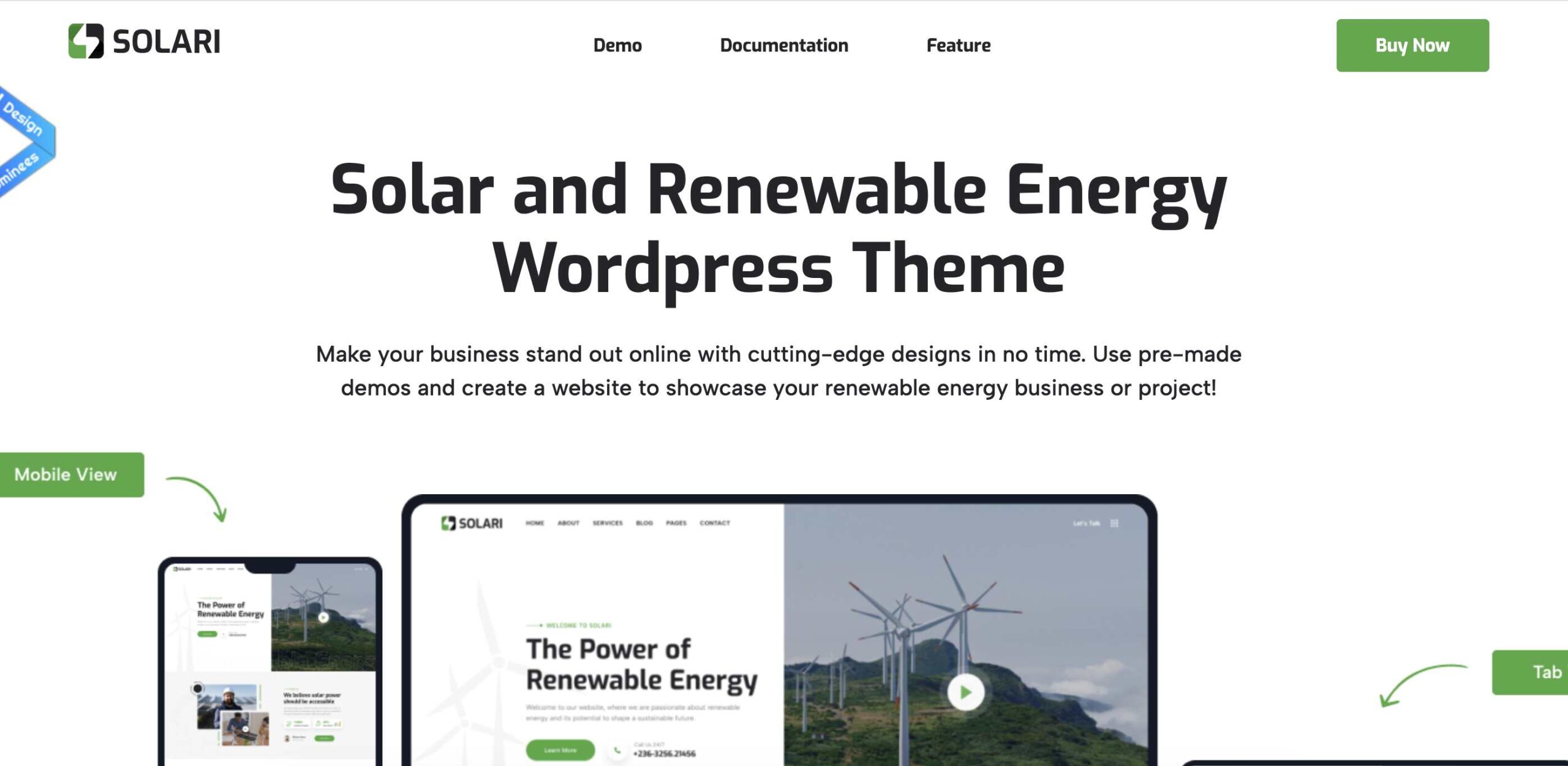1568x766 pixels.
Task: Play the wind turbine video in desktop preview
Action: [965, 693]
